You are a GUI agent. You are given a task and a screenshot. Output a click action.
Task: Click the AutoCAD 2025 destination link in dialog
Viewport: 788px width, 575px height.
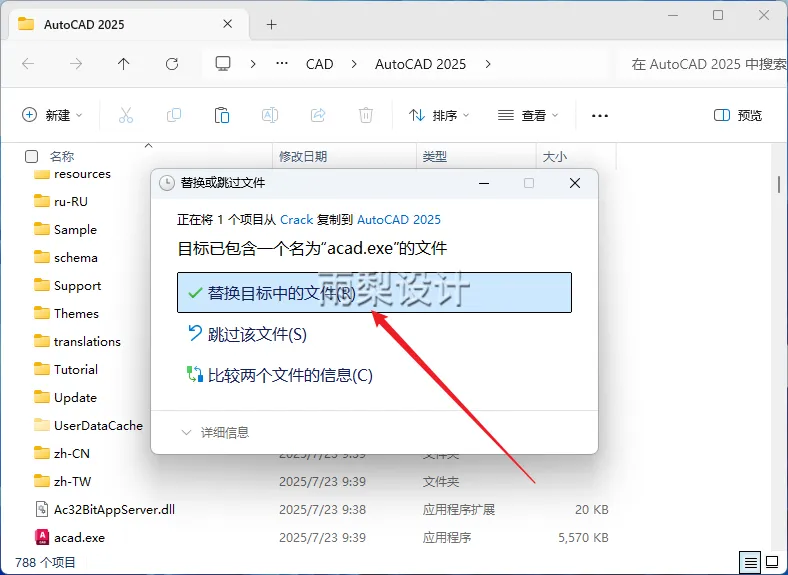click(x=399, y=220)
